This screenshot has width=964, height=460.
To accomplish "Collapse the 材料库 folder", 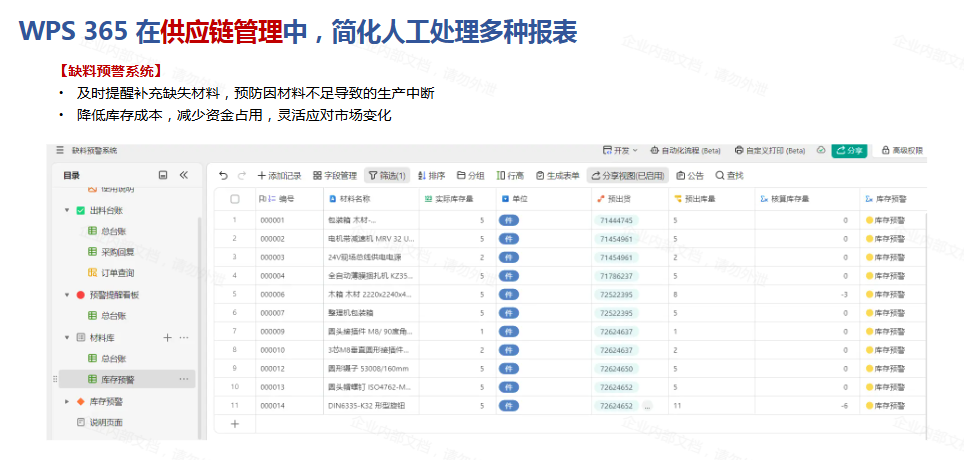I will (66, 338).
